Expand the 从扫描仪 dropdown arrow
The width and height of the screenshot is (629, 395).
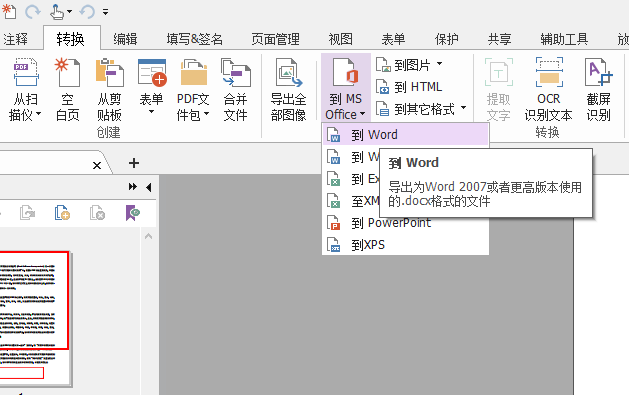tap(39, 114)
